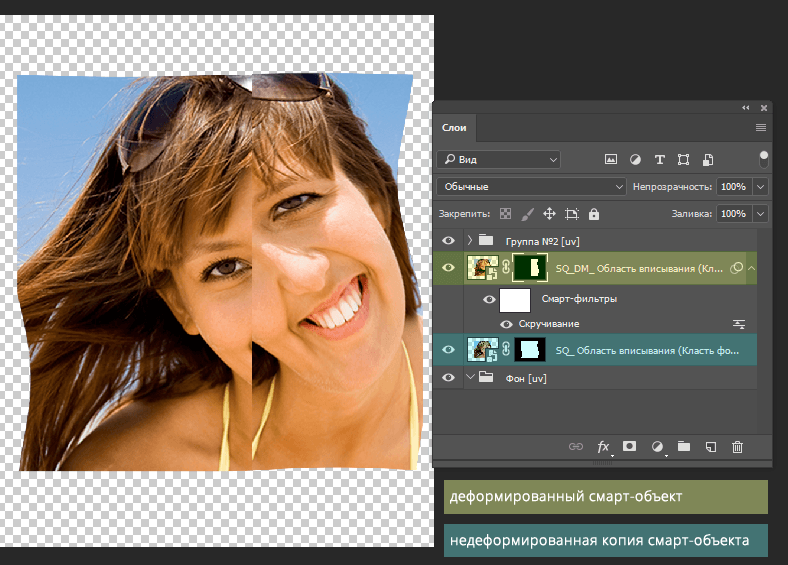
Task: Expand the Группа №2 [uv] group
Action: tap(470, 241)
